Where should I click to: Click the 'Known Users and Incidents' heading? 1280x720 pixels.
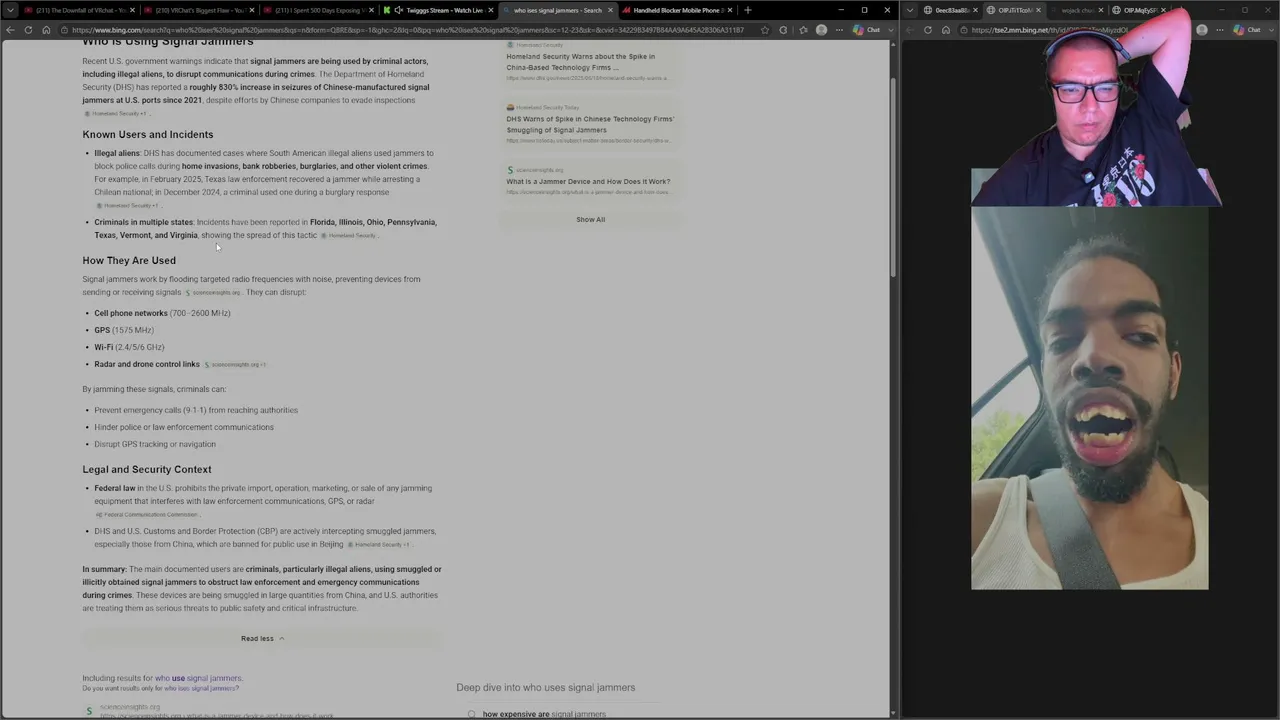pos(148,134)
